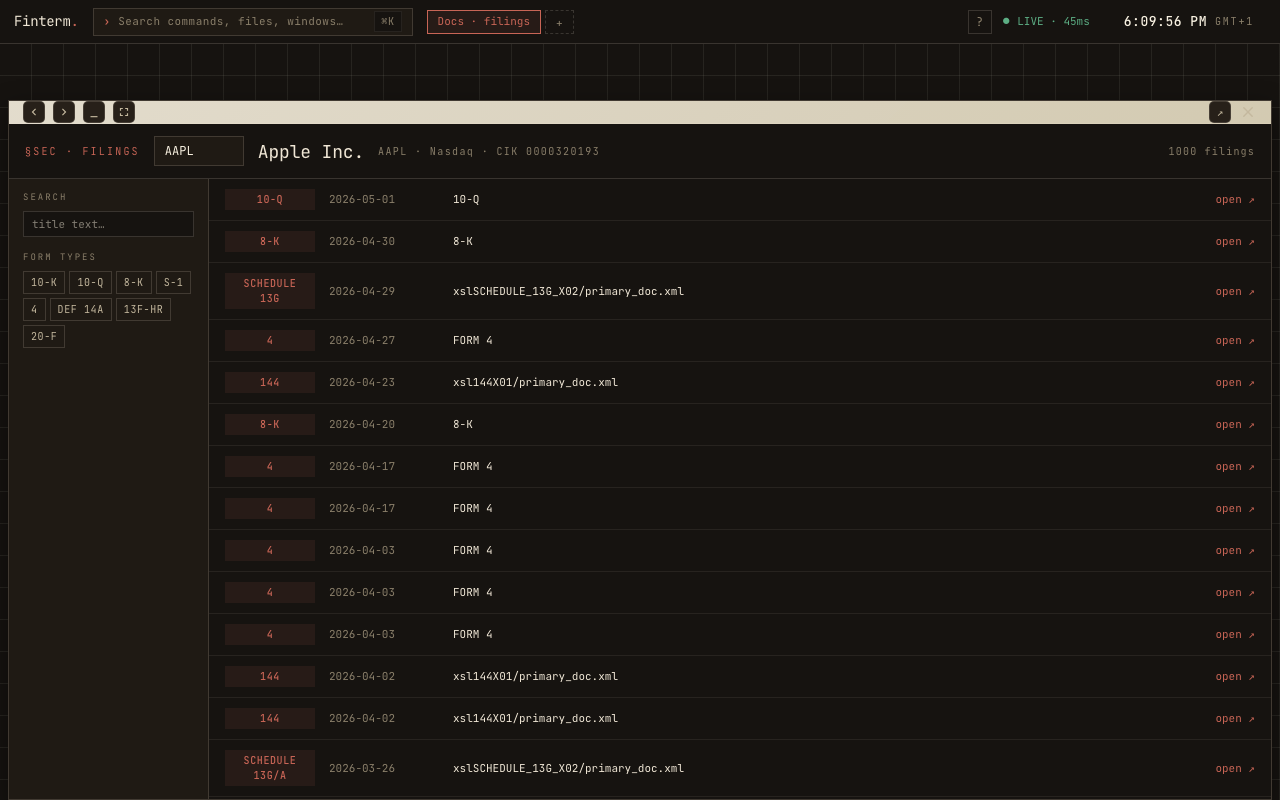Click the '8-K' title in the 2026-04-30 row

[x=463, y=242]
